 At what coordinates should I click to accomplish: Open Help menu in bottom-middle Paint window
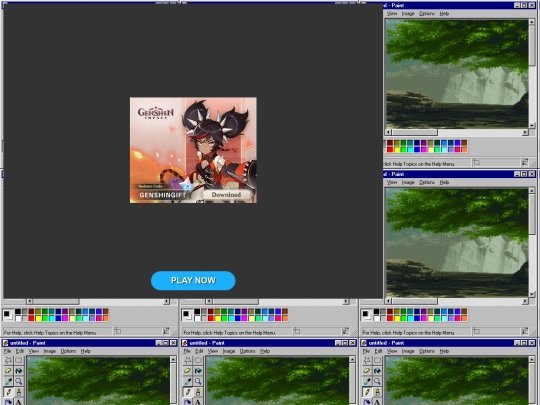point(265,351)
